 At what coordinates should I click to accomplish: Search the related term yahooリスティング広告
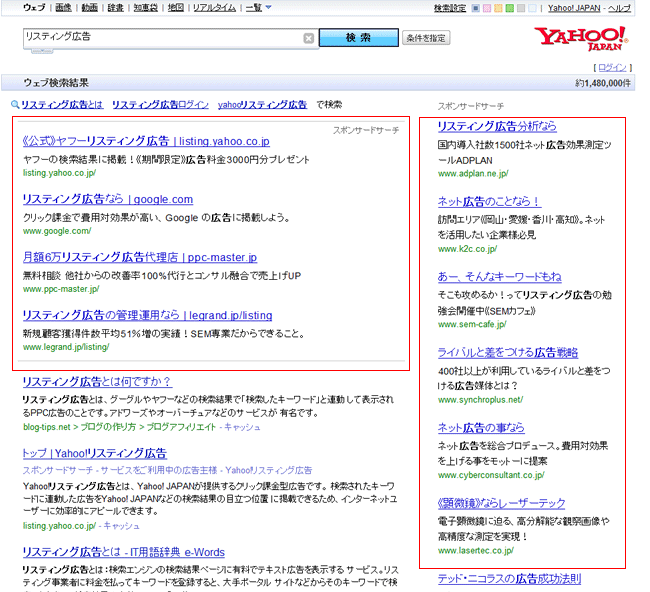262,105
